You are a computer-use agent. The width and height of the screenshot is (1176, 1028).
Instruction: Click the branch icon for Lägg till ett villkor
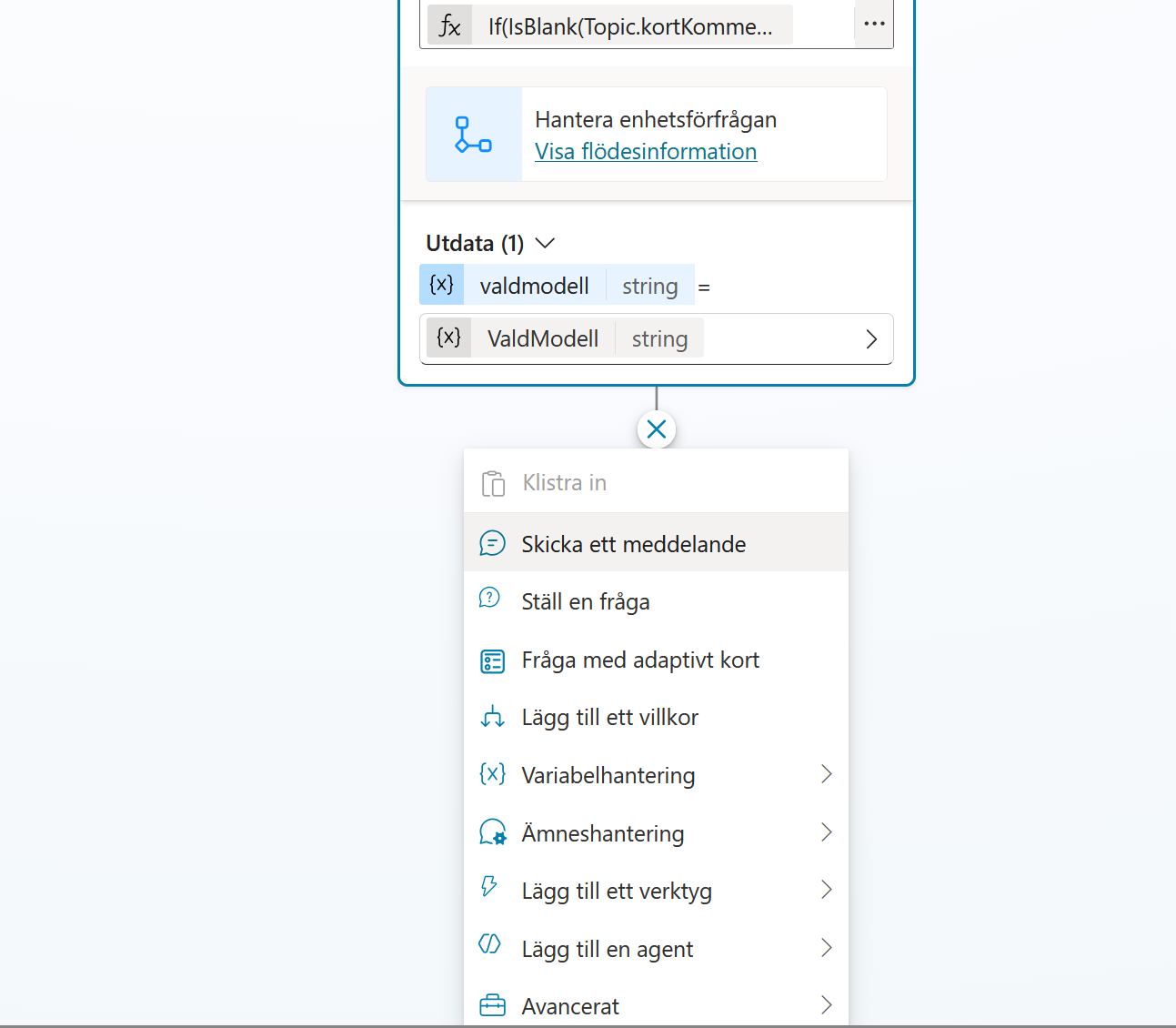[492, 717]
